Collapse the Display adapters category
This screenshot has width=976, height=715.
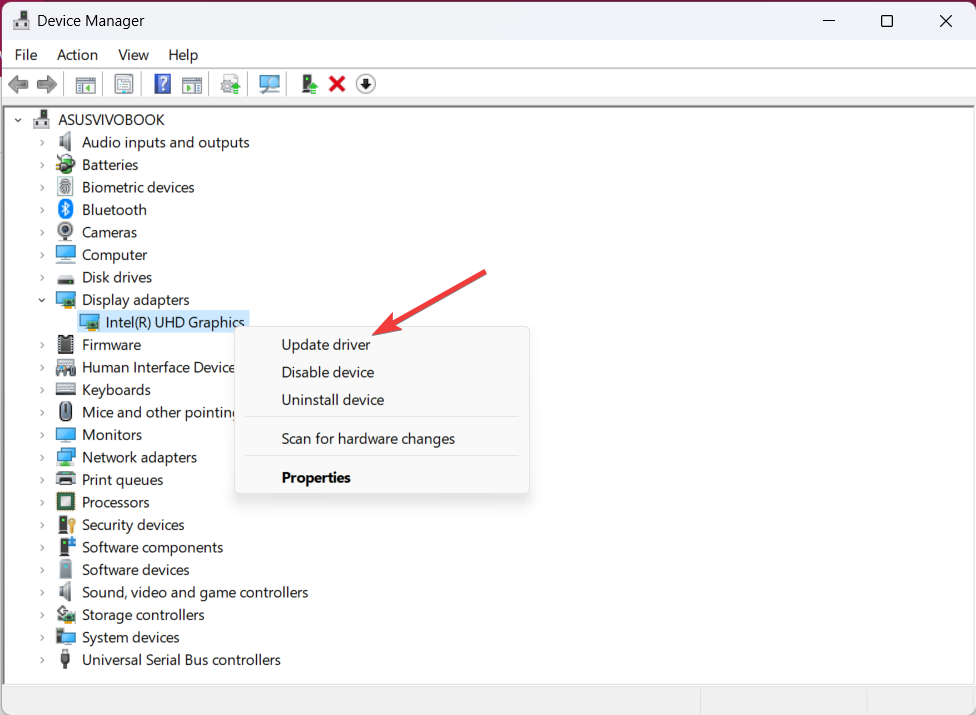coord(41,299)
